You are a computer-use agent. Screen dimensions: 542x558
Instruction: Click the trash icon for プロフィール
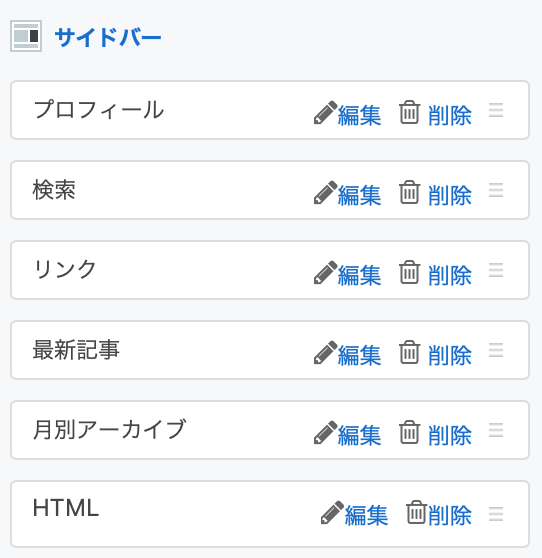point(409,112)
